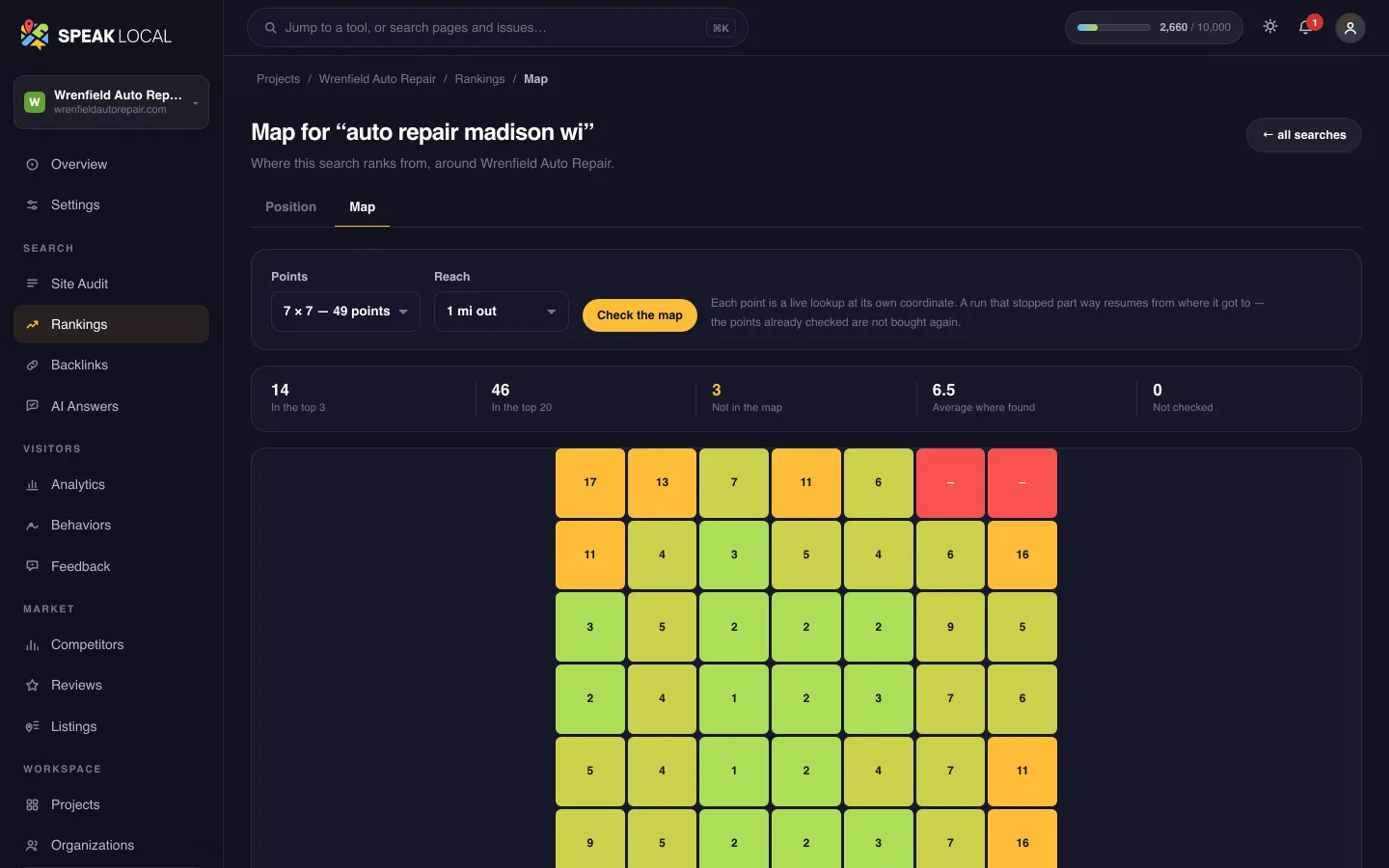This screenshot has height=868, width=1389.
Task: Select the Map tab
Action: click(363, 207)
